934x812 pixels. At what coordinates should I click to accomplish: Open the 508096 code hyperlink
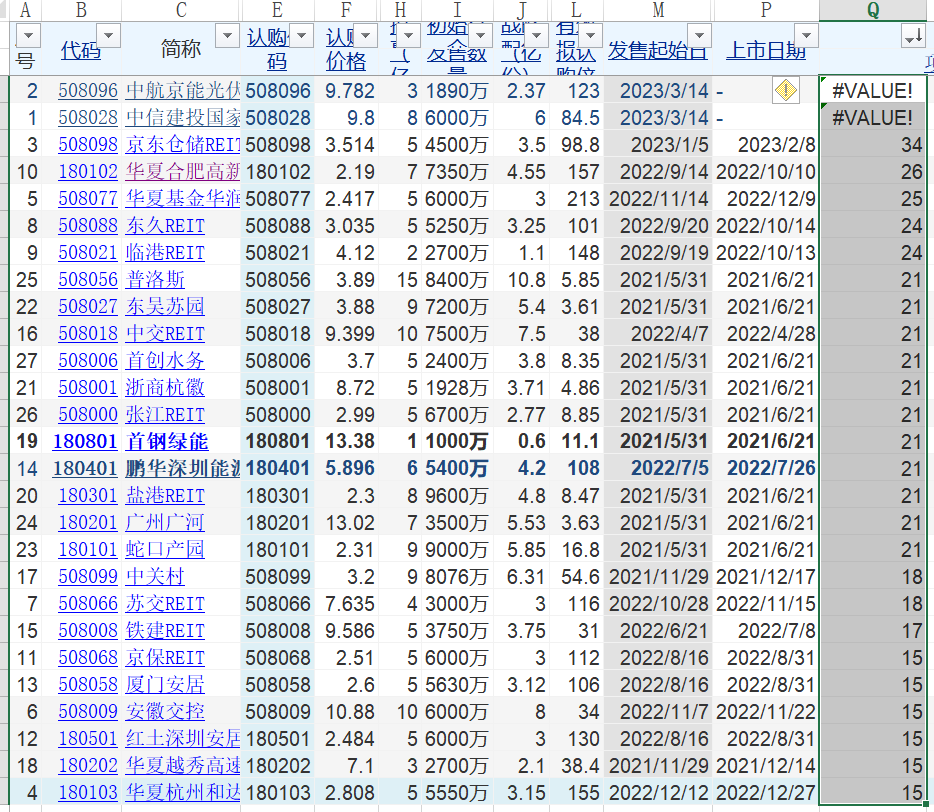pos(88,91)
